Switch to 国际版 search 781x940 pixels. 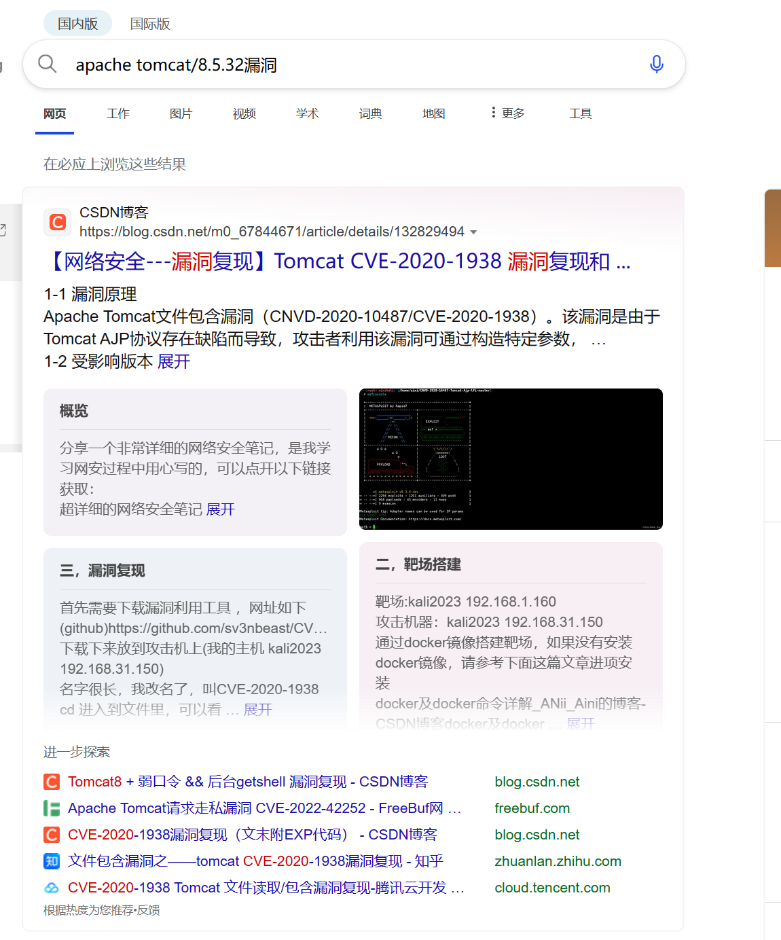pyautogui.click(x=150, y=23)
